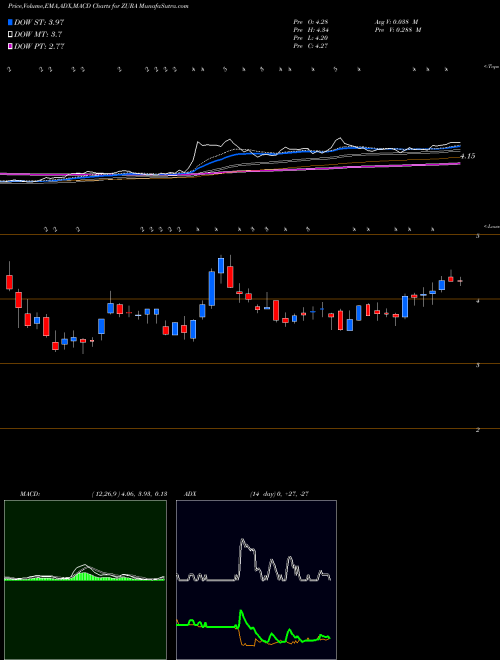Click the 'Pre V: 0.288 M' volume text
The width and height of the screenshot is (500, 660).
(x=397, y=30)
